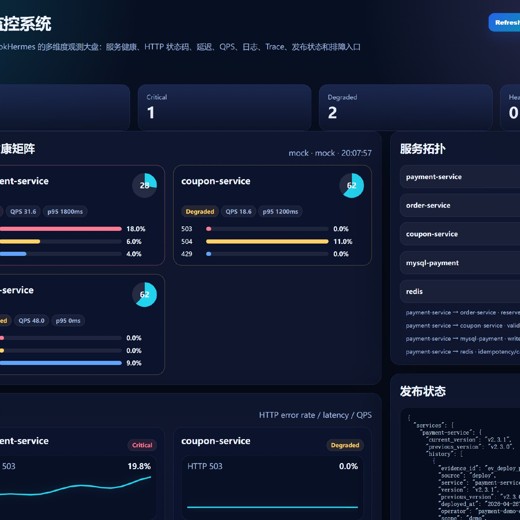This screenshot has height=520, width=520.
Task: Click the rising cyan 503 trend line chart
Action: [75, 487]
